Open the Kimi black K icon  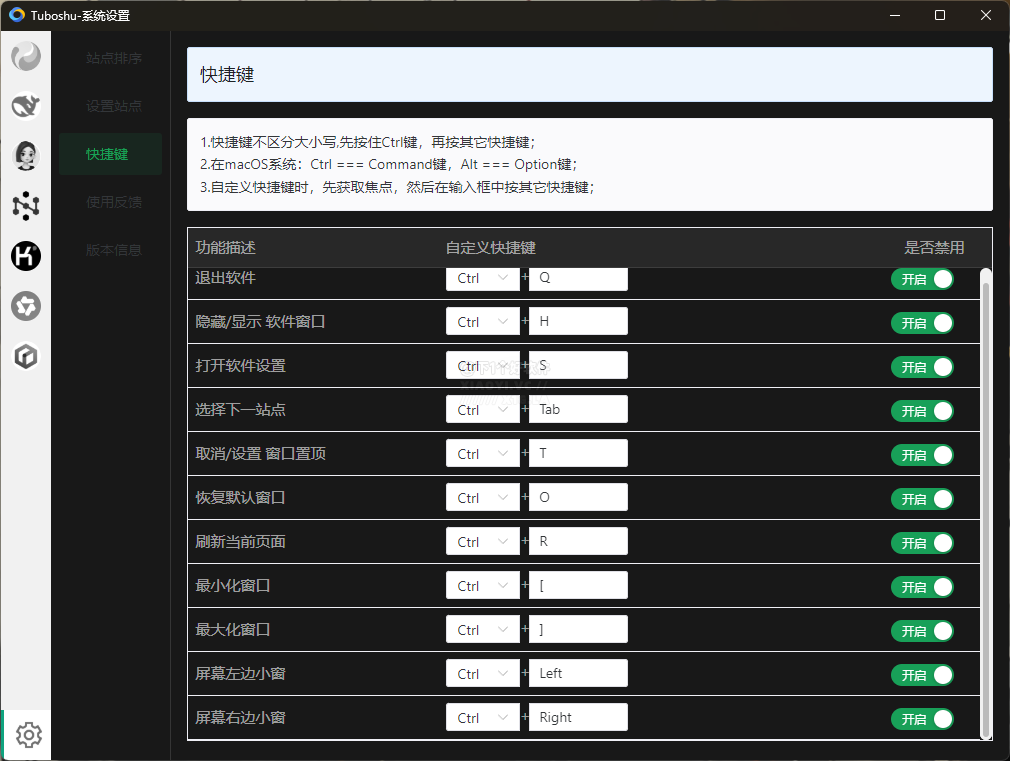[x=26, y=256]
